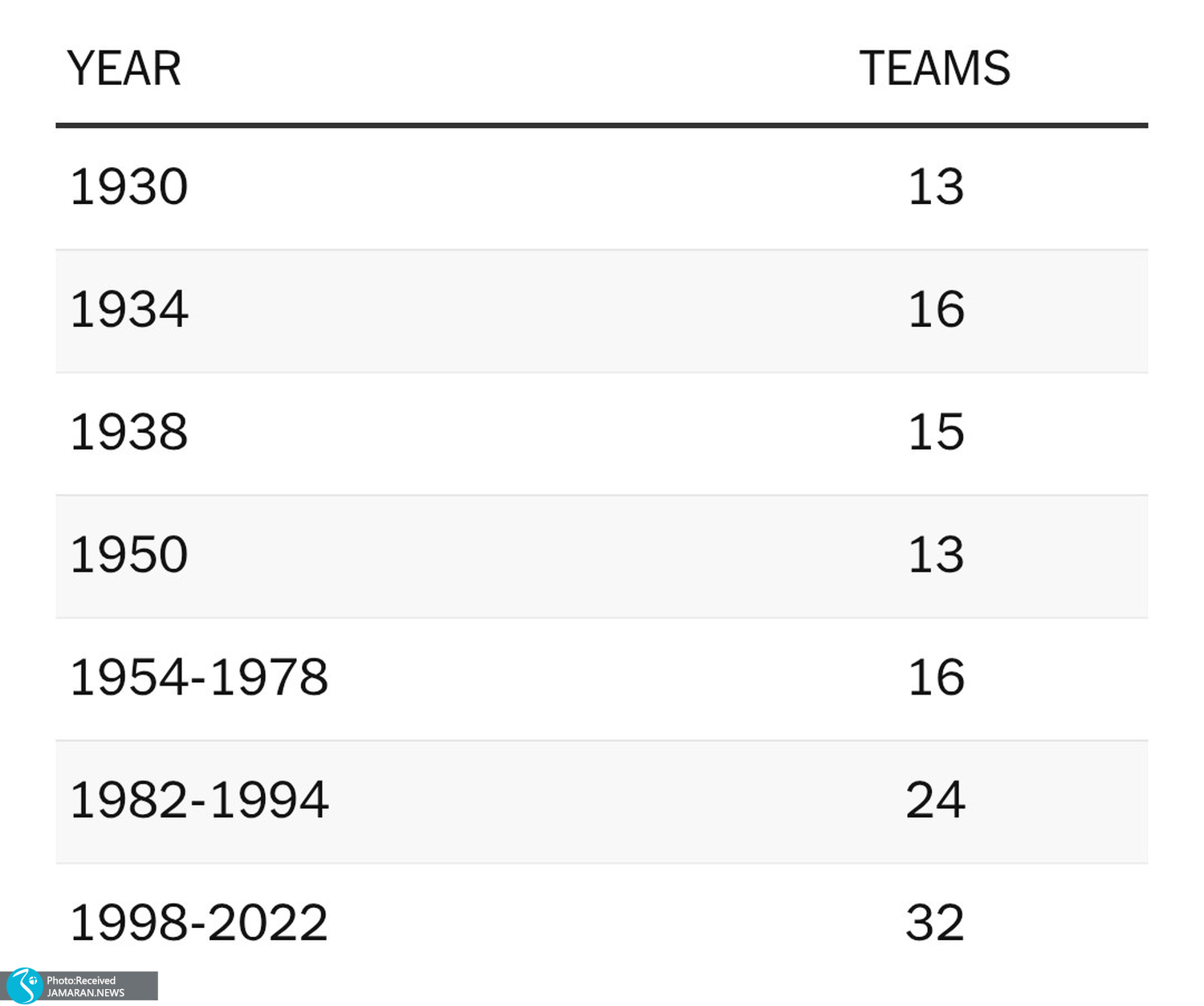
Task: Select the 1982-1994 year cell
Action: coord(200,800)
